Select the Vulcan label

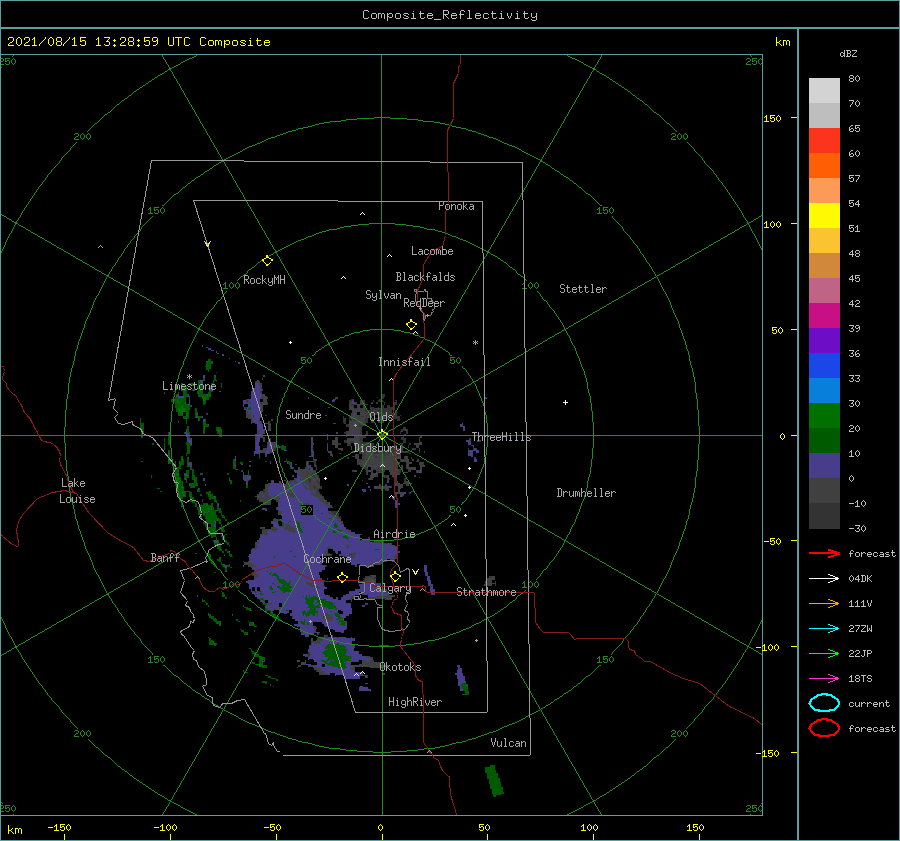point(509,743)
